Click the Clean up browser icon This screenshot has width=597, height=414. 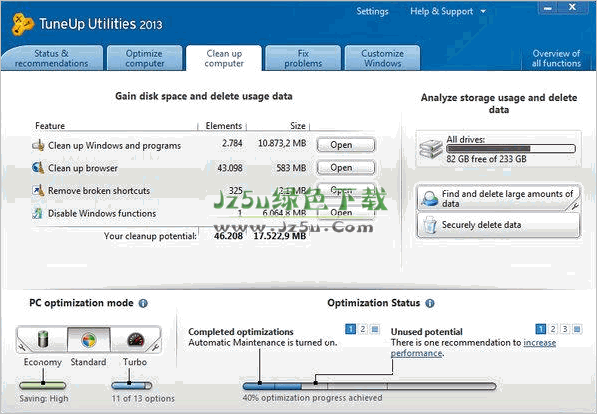point(38,168)
